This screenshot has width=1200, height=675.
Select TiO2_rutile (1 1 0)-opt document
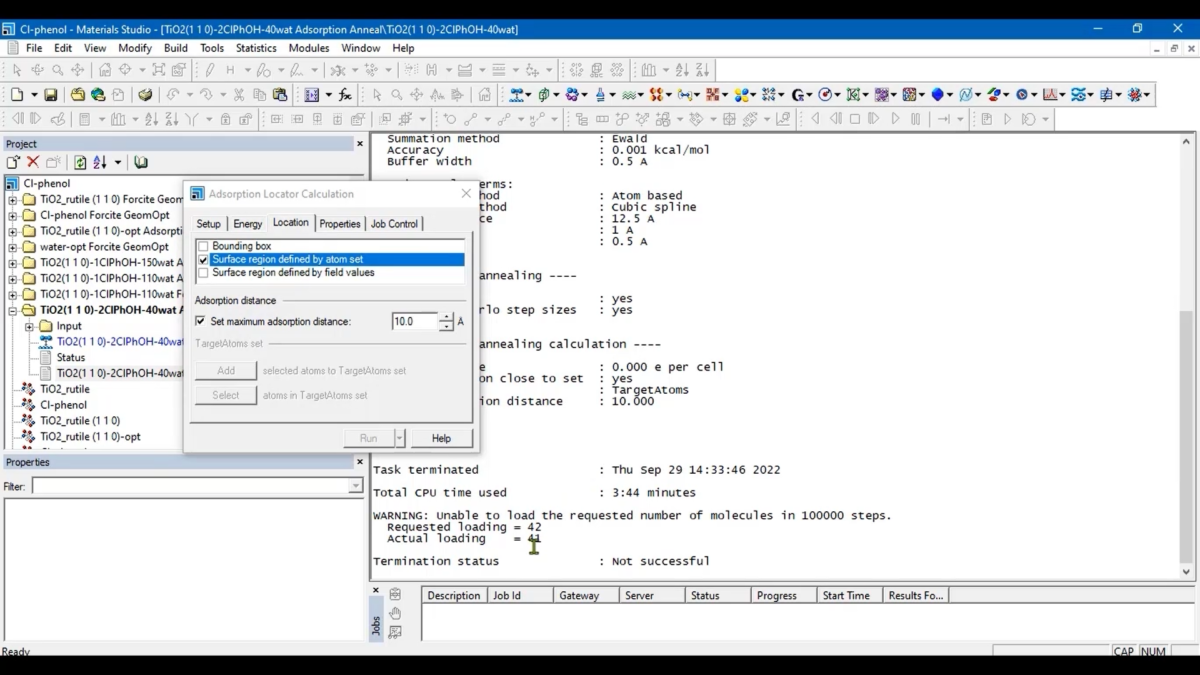90,437
